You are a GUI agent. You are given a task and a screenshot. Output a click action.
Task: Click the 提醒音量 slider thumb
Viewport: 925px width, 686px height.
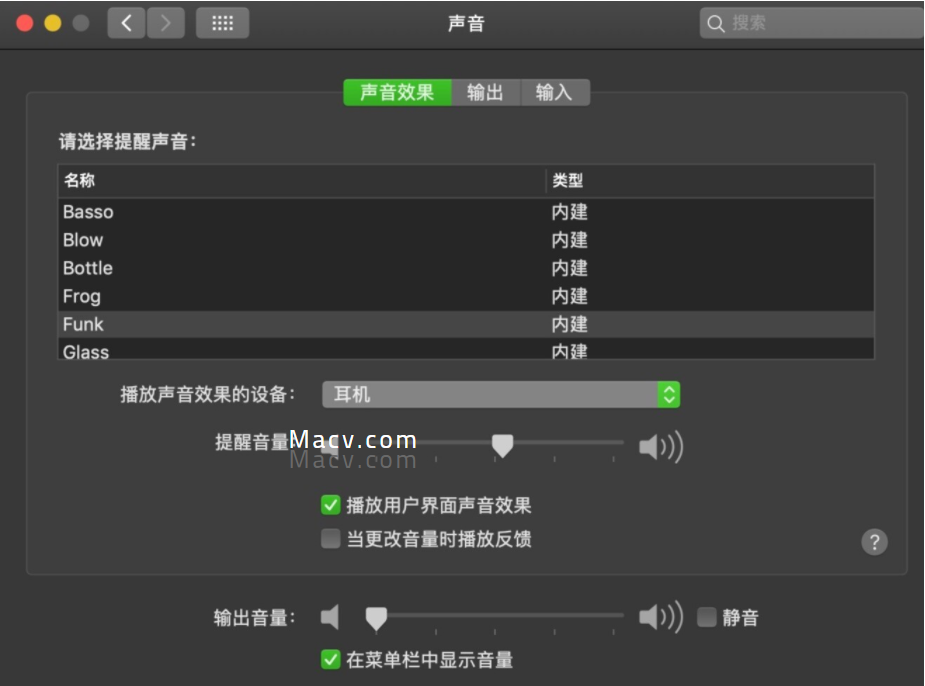click(503, 445)
